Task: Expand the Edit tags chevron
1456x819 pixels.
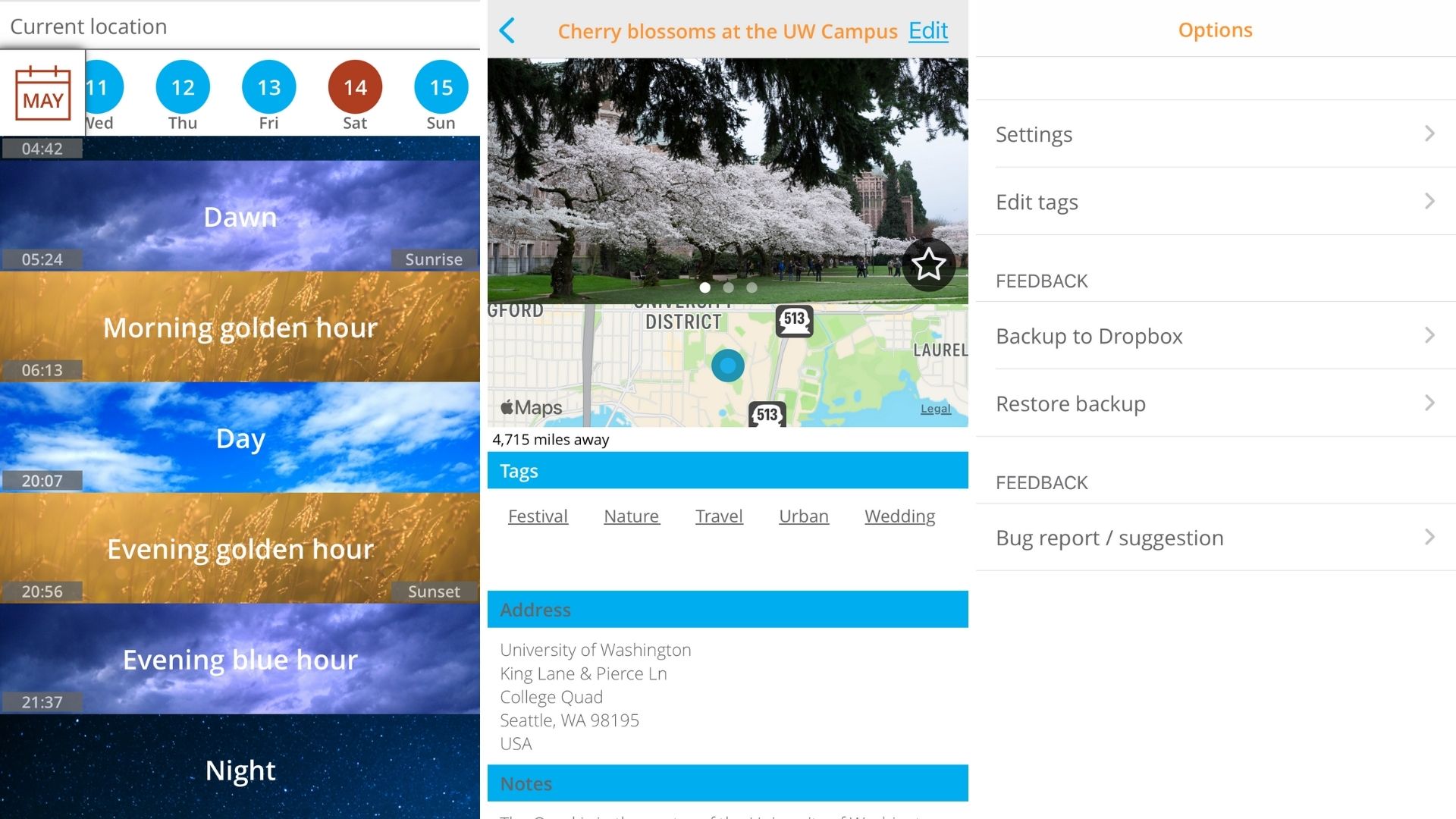Action: 1431,201
